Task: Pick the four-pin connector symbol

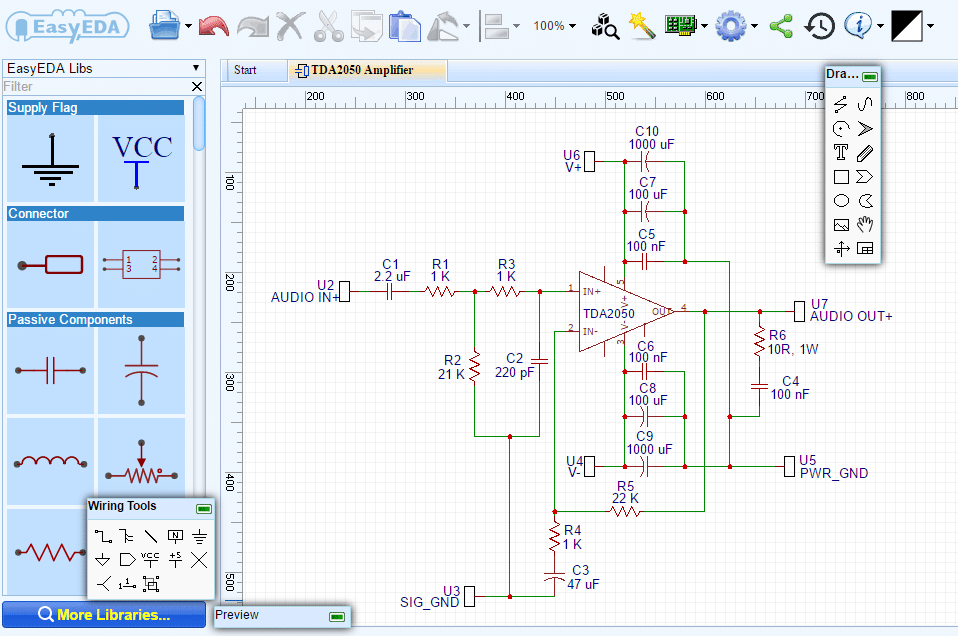Action: (141, 265)
